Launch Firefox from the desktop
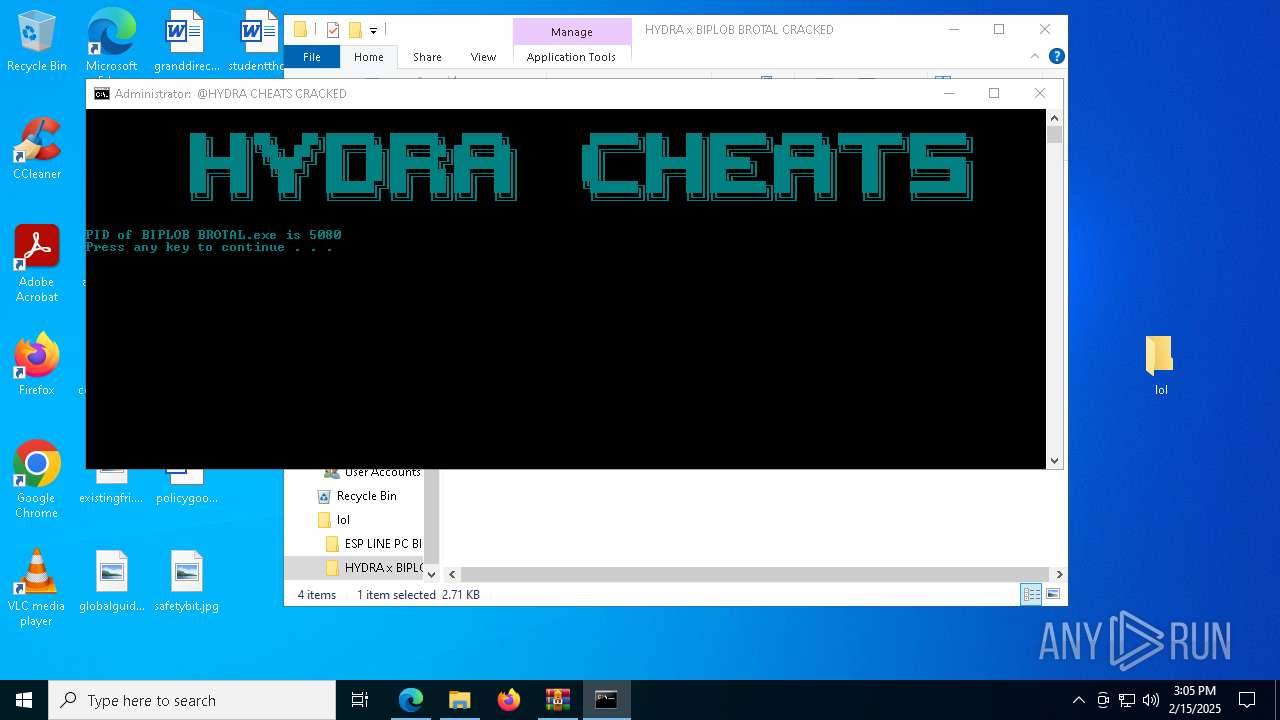 (37, 365)
